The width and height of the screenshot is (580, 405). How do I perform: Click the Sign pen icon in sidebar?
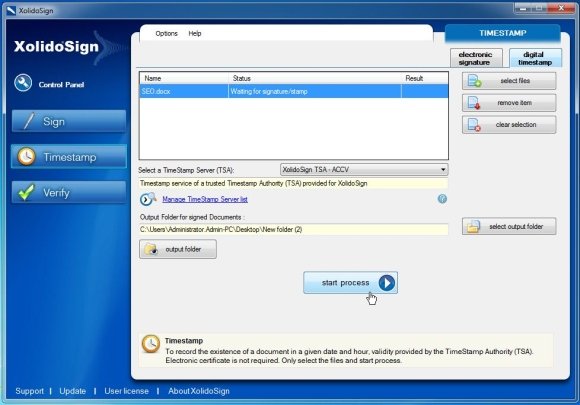tap(29, 121)
